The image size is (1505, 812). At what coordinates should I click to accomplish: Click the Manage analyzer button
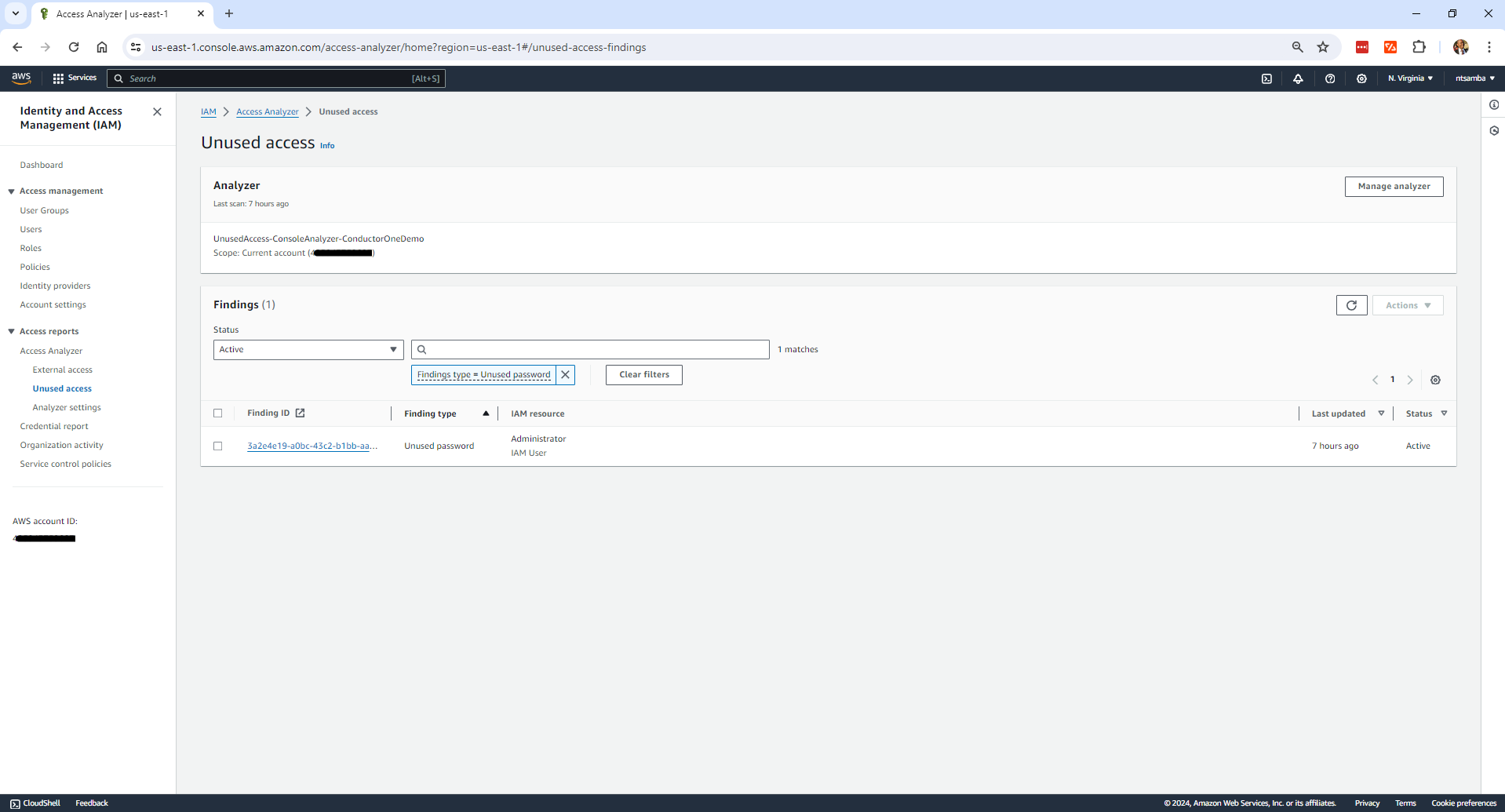coord(1394,187)
